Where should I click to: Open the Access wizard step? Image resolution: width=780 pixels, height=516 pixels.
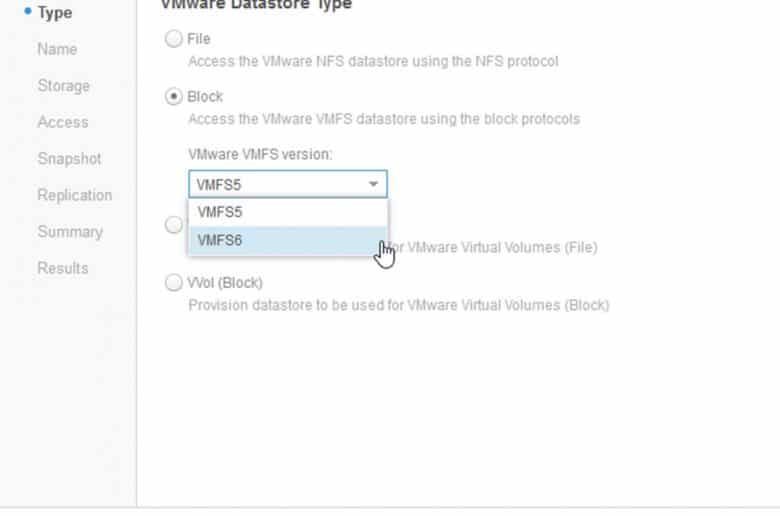pyautogui.click(x=63, y=122)
